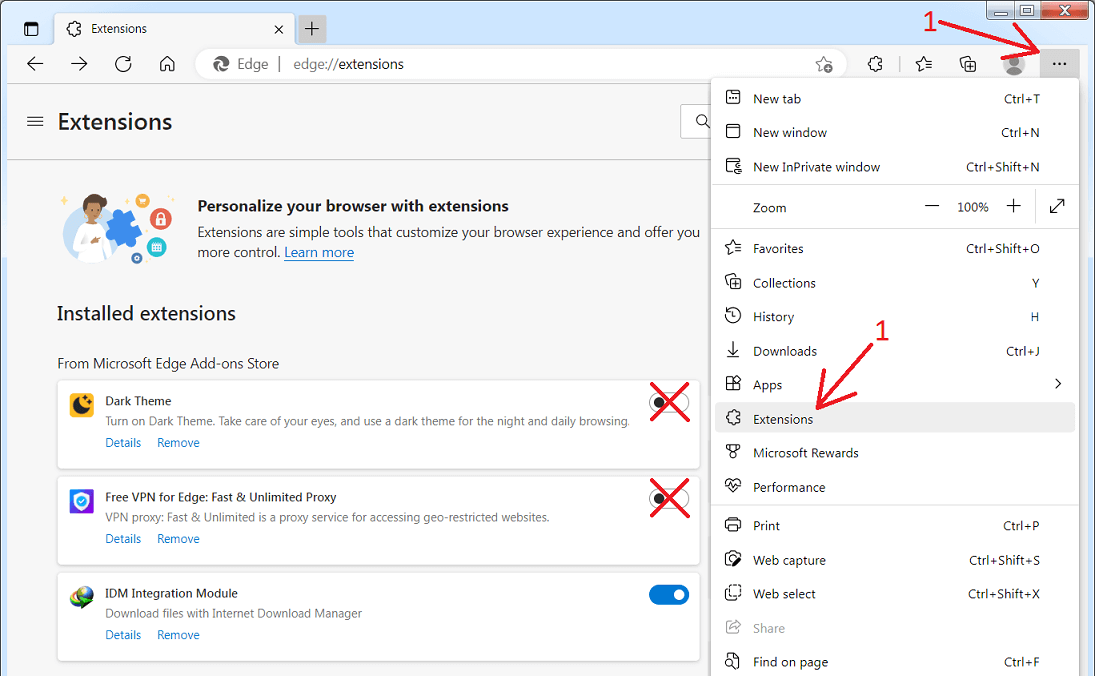Screen dimensions: 1095x676
Task: Enable the Dark Theme extension toggle
Action: [x=668, y=402]
